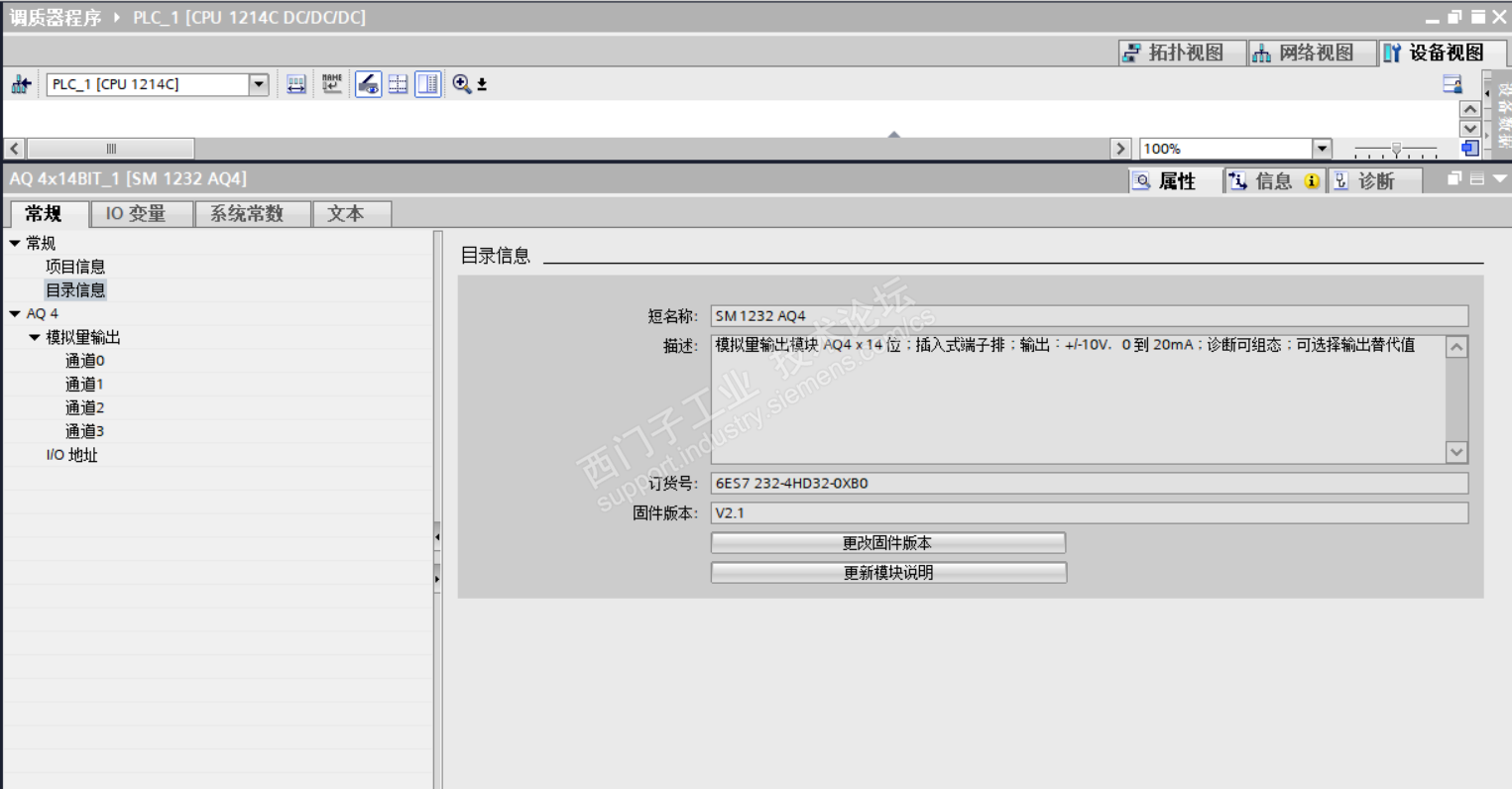
Task: Select 通道1 in the tree
Action: click(84, 385)
